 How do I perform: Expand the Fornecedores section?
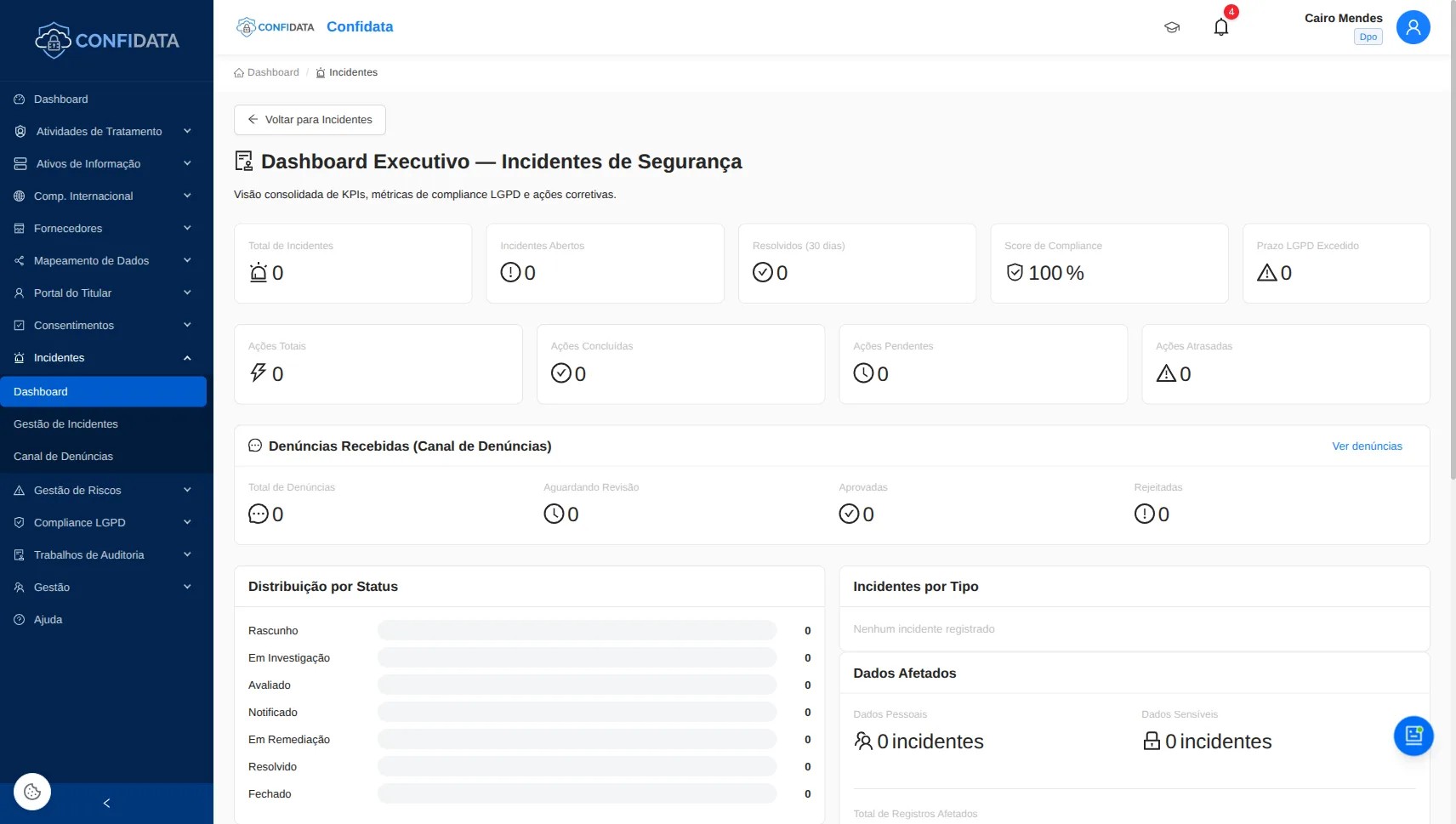(x=186, y=228)
